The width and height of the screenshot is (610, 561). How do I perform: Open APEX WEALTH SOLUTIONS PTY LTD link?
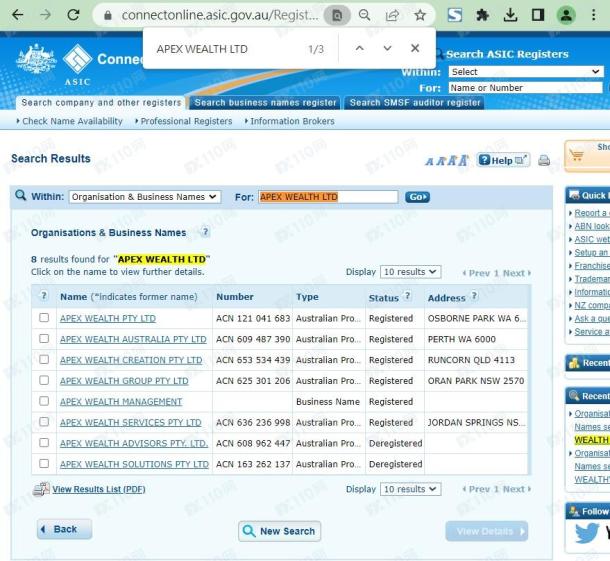134,464
